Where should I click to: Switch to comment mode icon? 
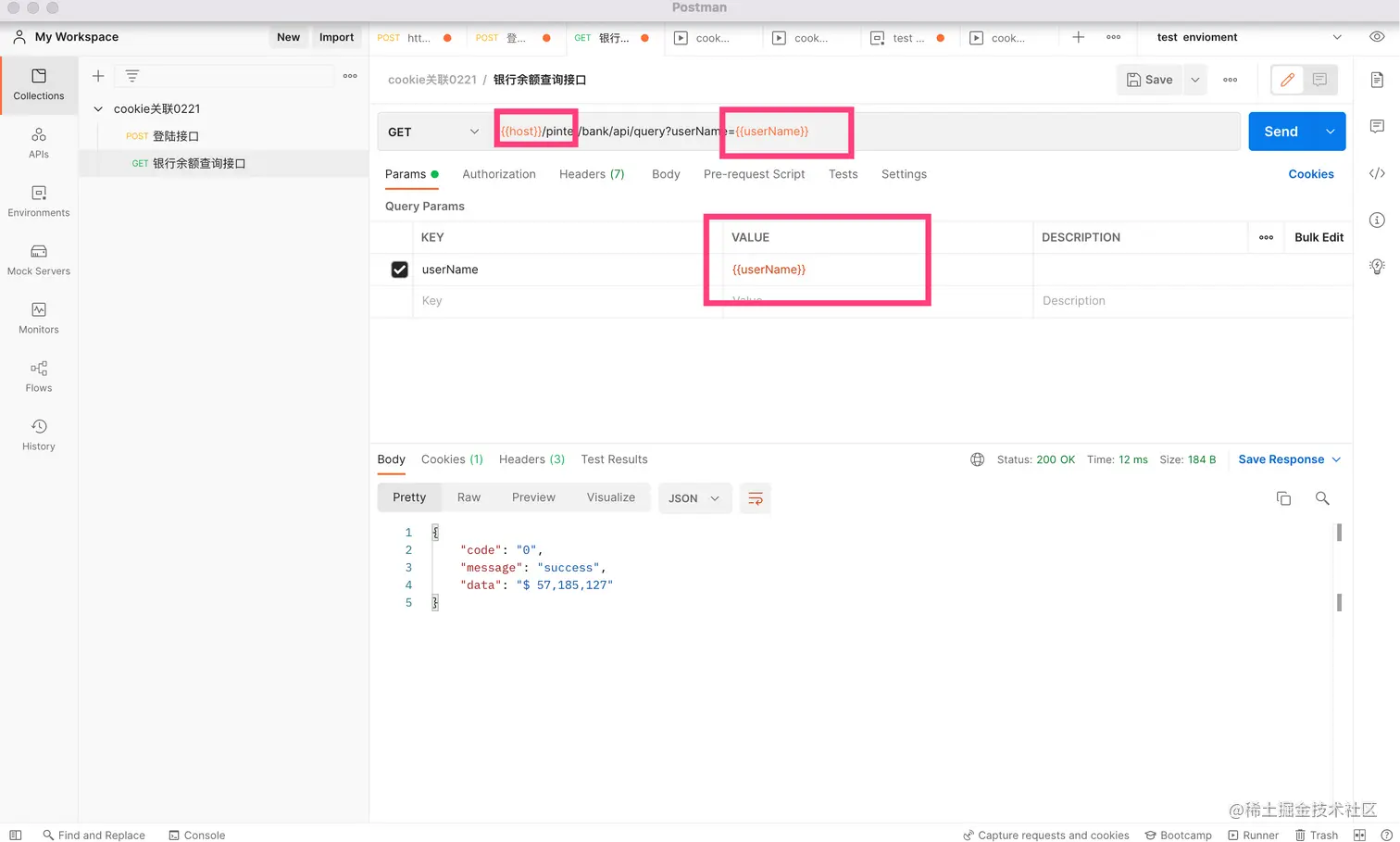1319,80
